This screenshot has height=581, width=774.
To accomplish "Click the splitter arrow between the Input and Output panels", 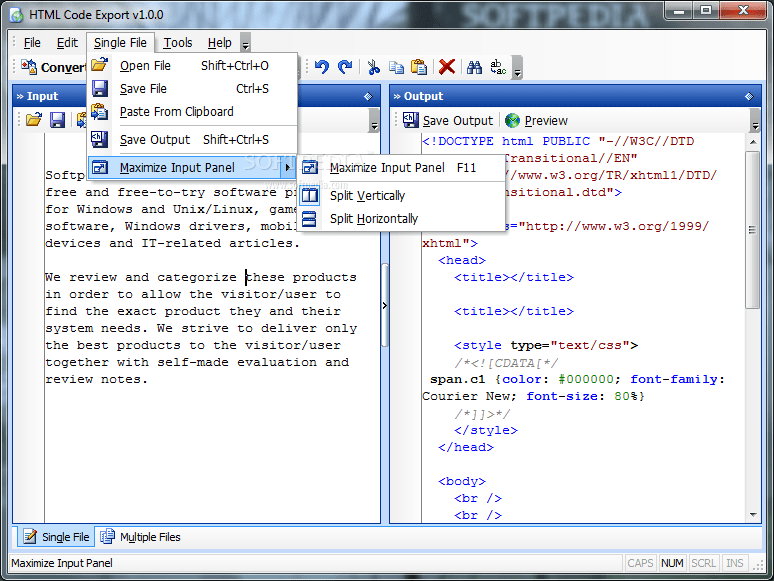I will [385, 306].
